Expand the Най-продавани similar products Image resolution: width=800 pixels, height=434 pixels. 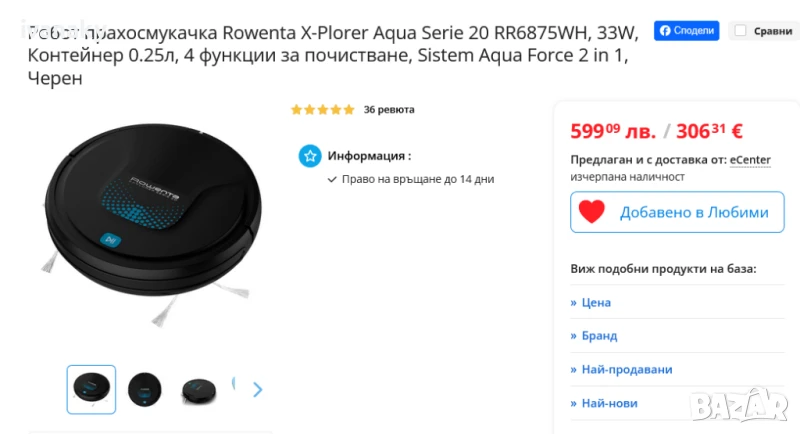coord(626,369)
